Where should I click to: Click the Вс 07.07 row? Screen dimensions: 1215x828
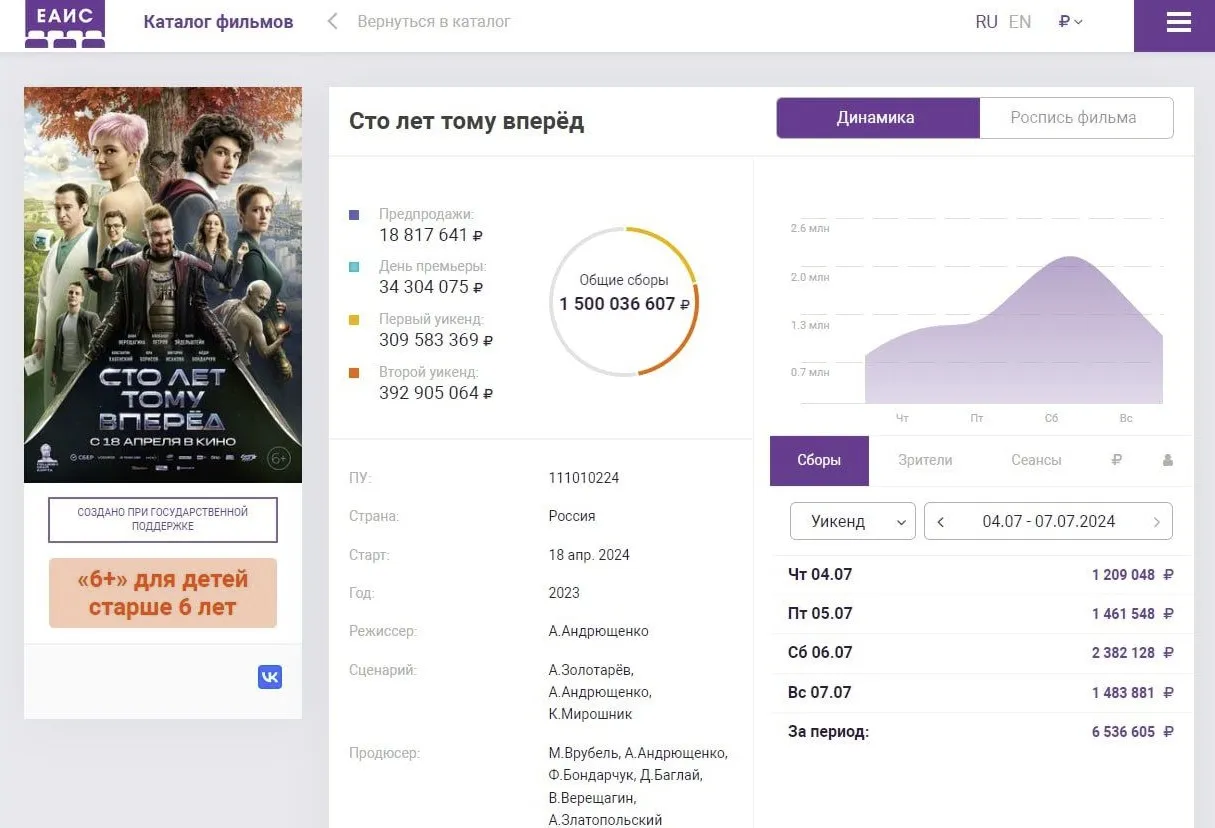[981, 692]
